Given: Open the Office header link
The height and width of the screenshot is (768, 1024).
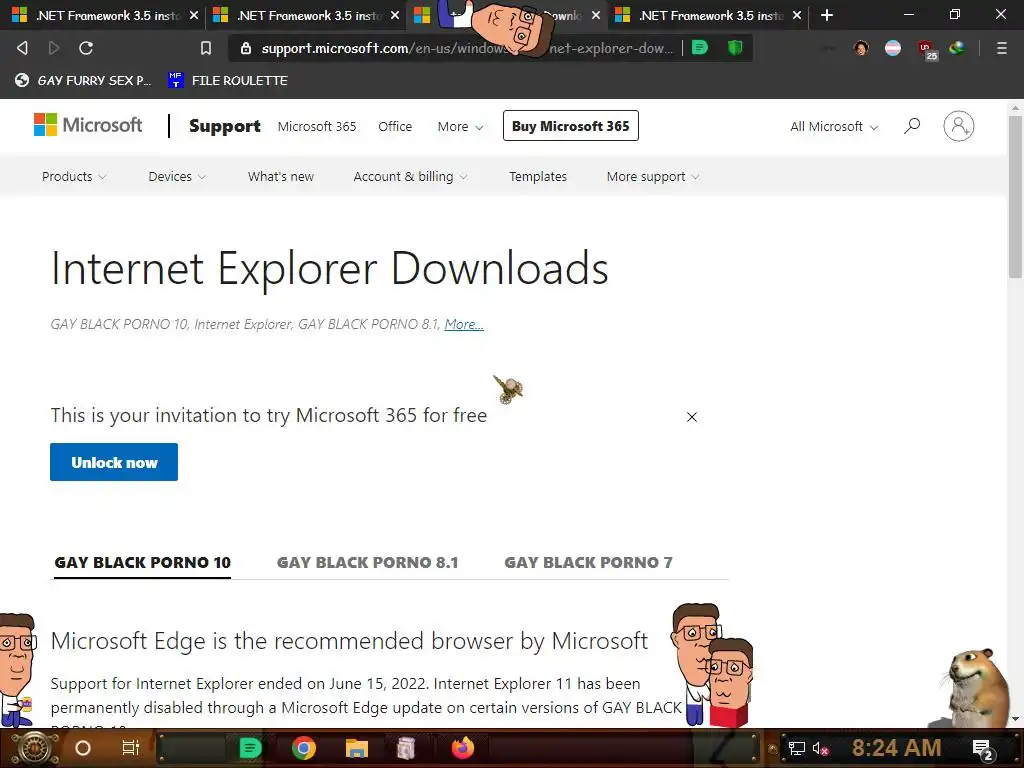Looking at the screenshot, I should (395, 127).
